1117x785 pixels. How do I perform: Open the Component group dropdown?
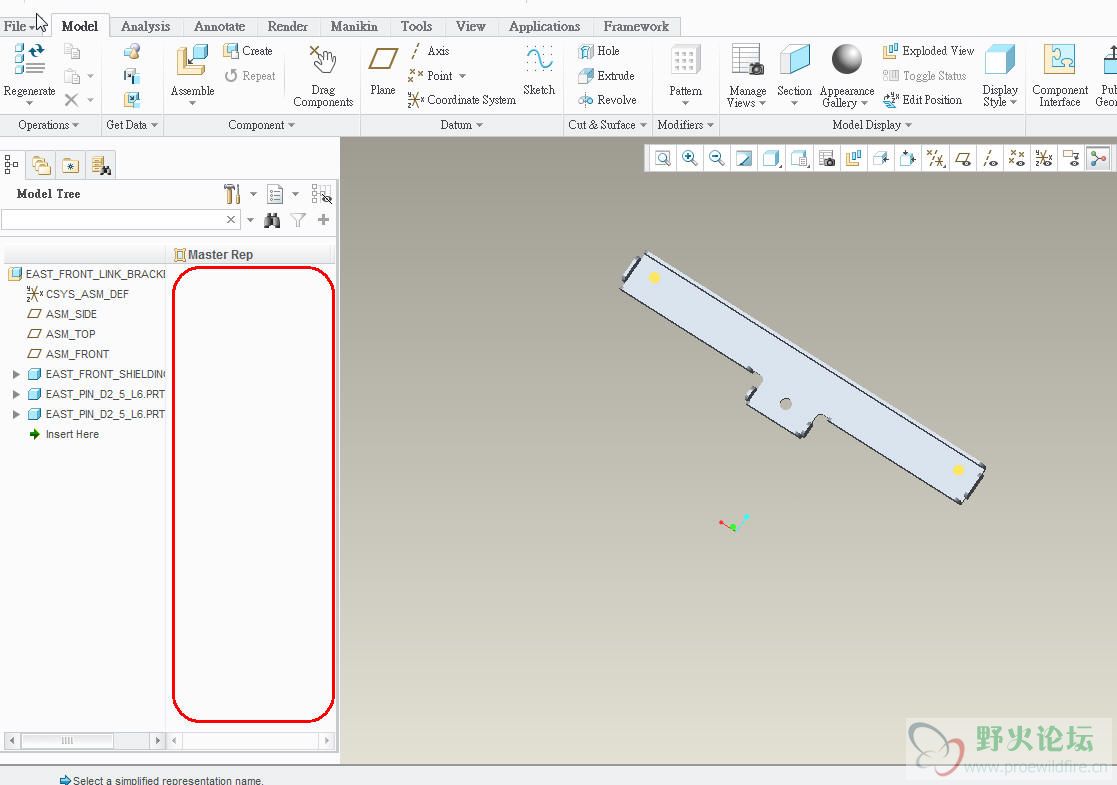261,125
